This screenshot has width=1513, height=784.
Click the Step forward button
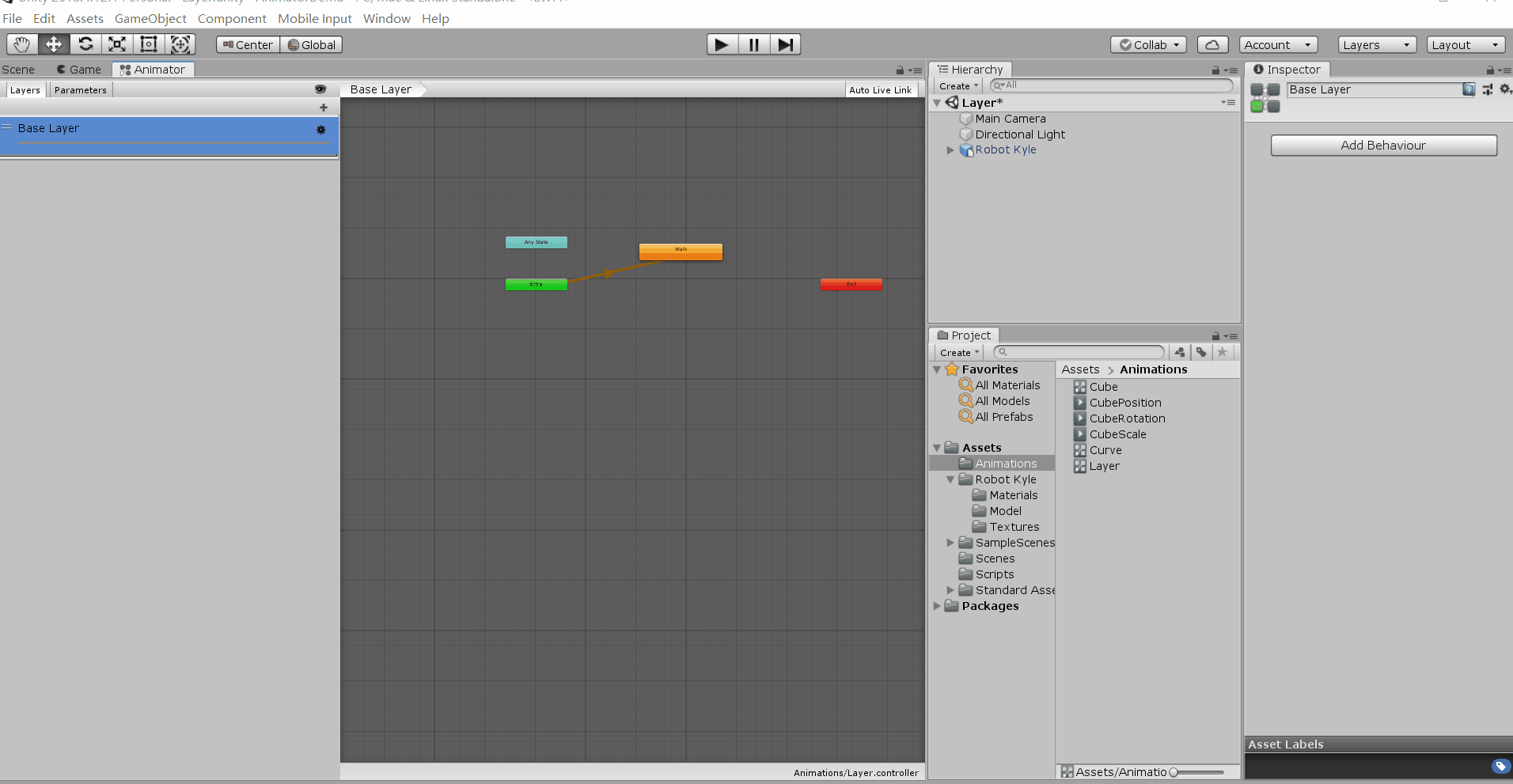tap(785, 44)
